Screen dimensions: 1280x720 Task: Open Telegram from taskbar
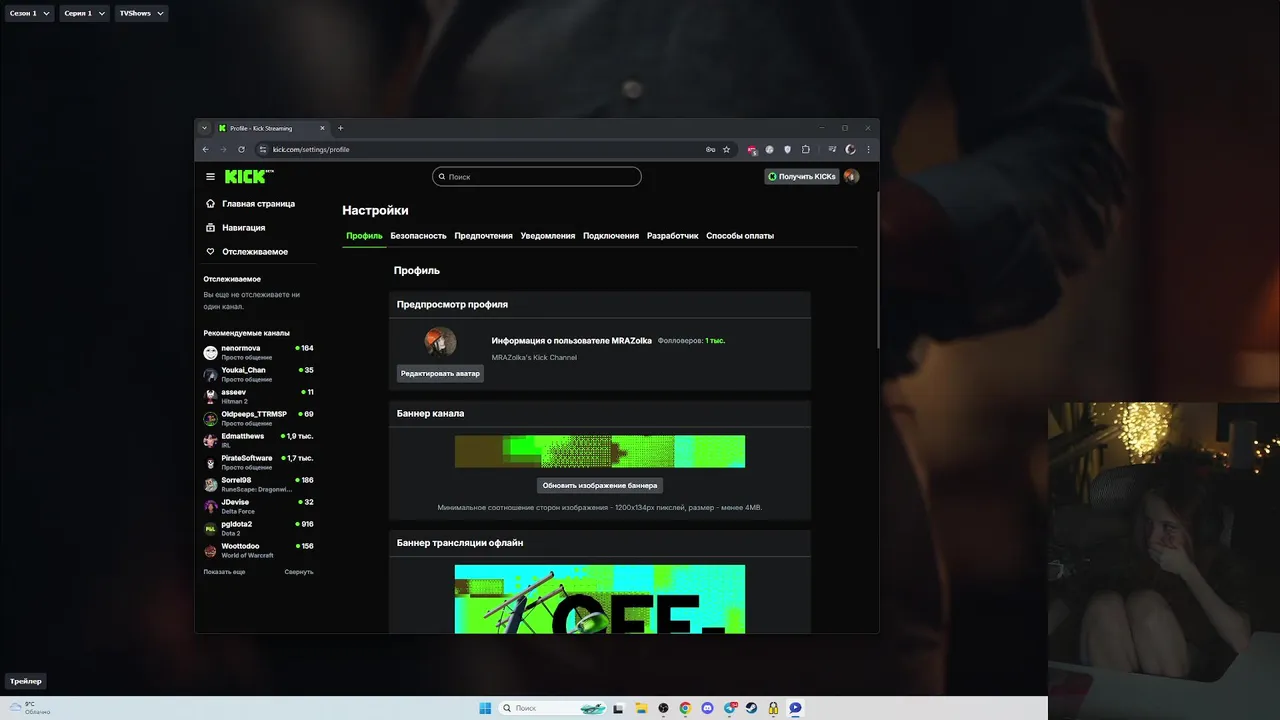pyautogui.click(x=729, y=708)
